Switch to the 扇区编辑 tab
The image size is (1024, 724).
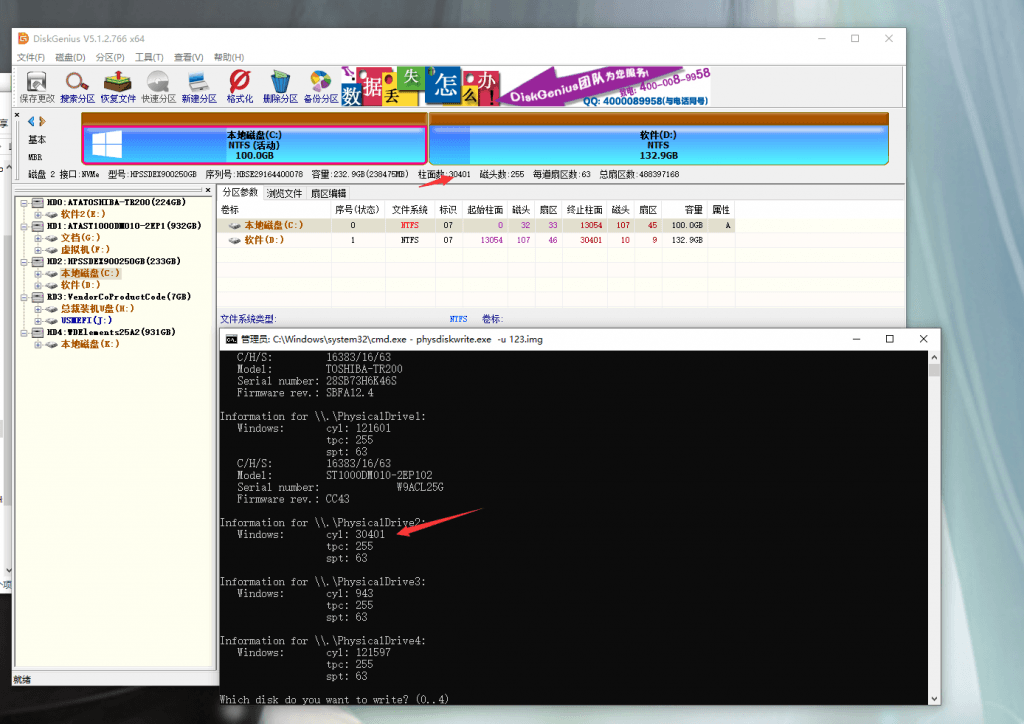coord(328,193)
